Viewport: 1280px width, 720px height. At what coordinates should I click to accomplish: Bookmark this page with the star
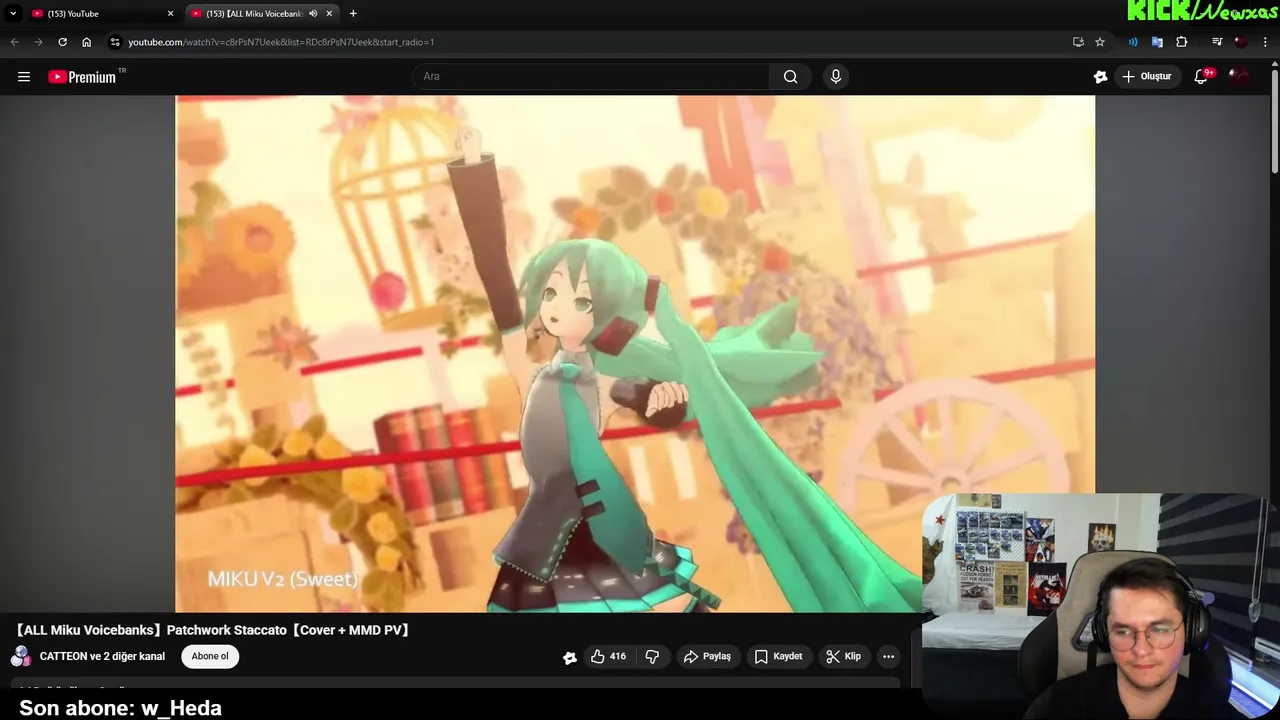pos(1100,42)
